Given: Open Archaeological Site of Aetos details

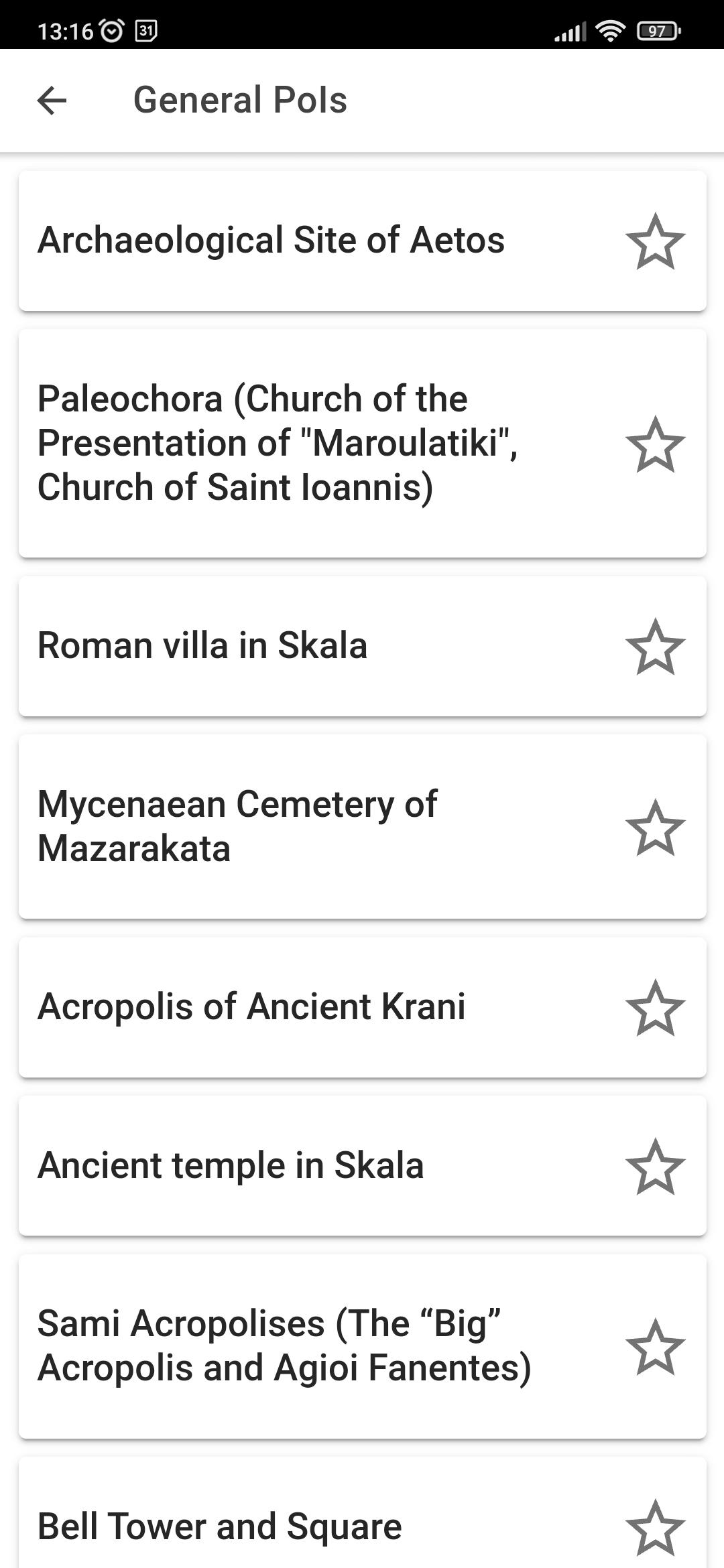Looking at the screenshot, I should (271, 241).
